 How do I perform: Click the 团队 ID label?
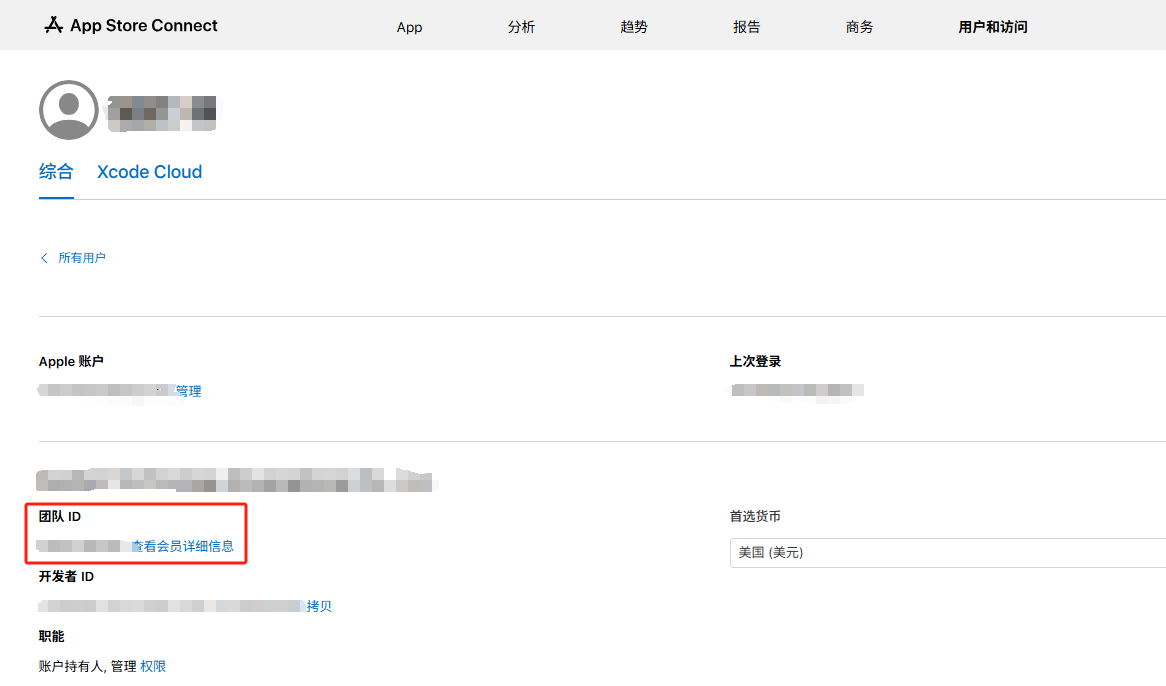click(x=60, y=517)
